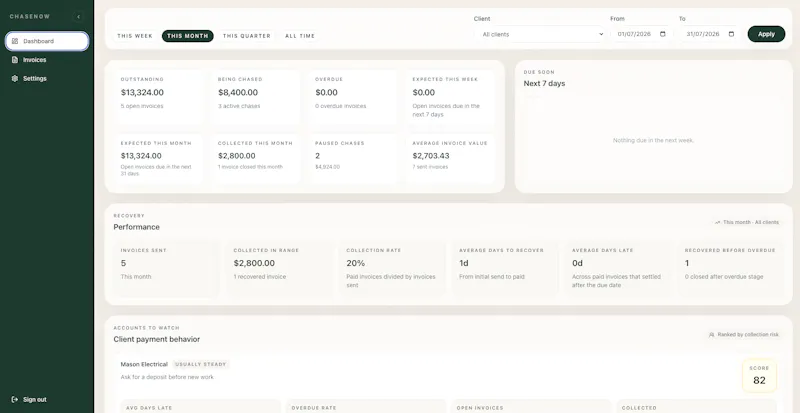The height and width of the screenshot is (413, 800).
Task: Click 'Nothing due in the next week.' text
Action: click(653, 140)
